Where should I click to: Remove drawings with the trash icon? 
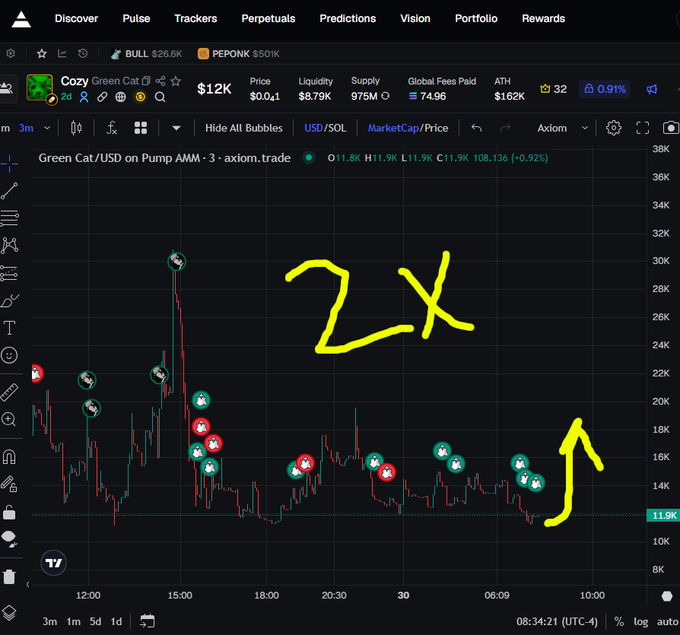click(x=9, y=577)
